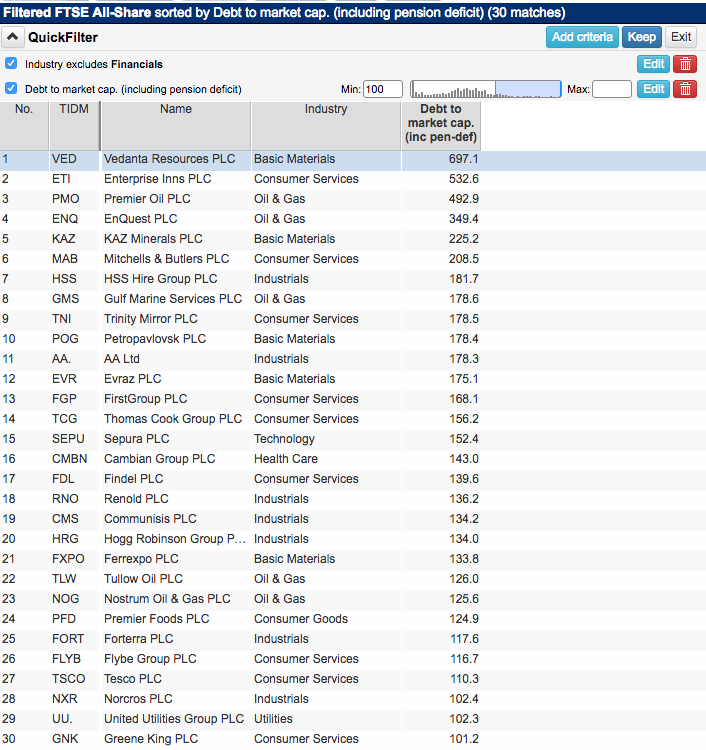Sort by the Name column header
The width and height of the screenshot is (706, 750).
176,126
